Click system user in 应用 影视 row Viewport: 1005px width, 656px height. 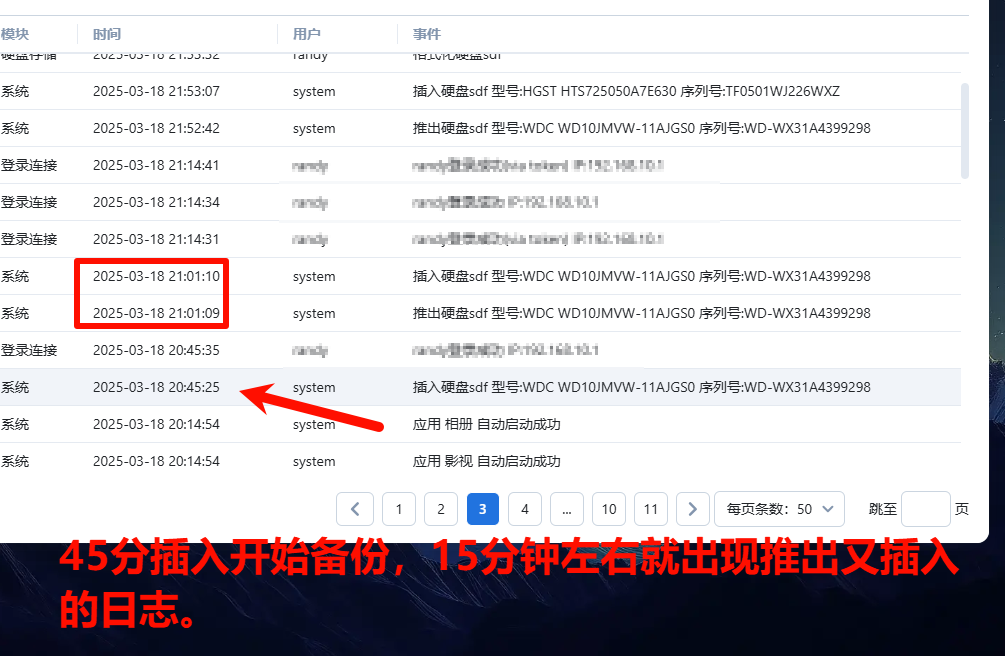(314, 462)
